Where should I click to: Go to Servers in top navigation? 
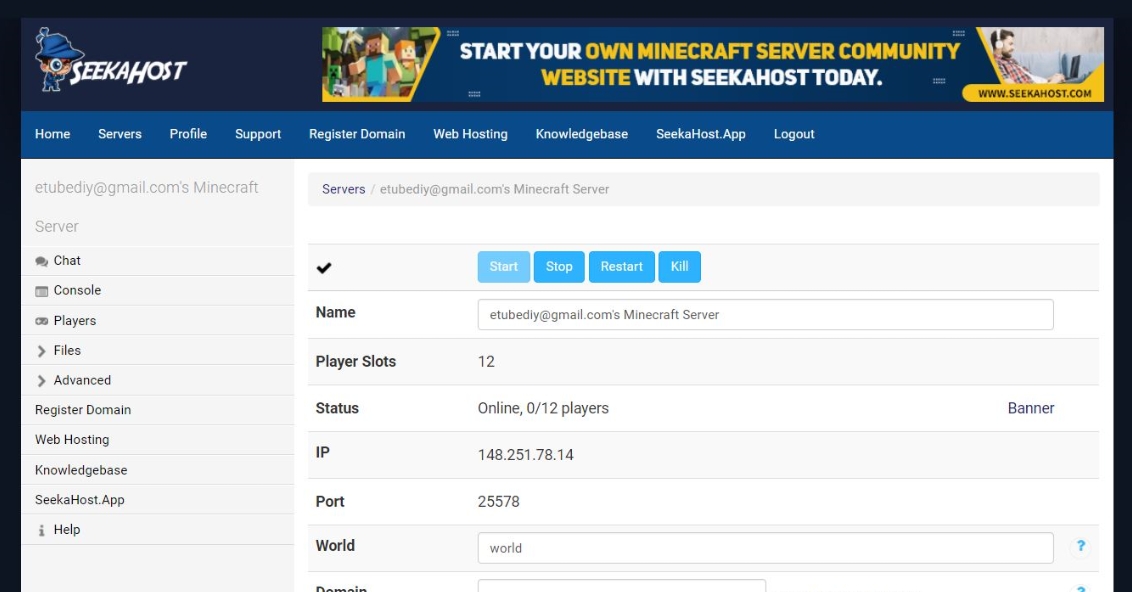(x=120, y=134)
